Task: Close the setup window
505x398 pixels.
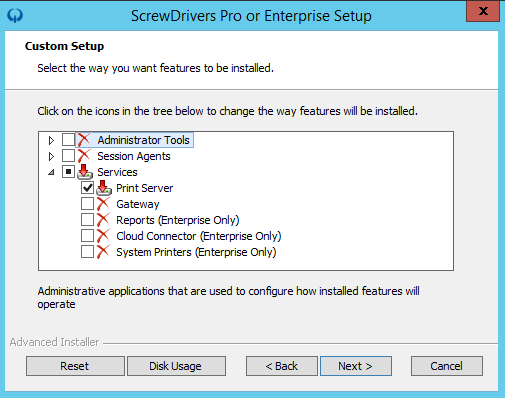Action: pyautogui.click(x=483, y=11)
